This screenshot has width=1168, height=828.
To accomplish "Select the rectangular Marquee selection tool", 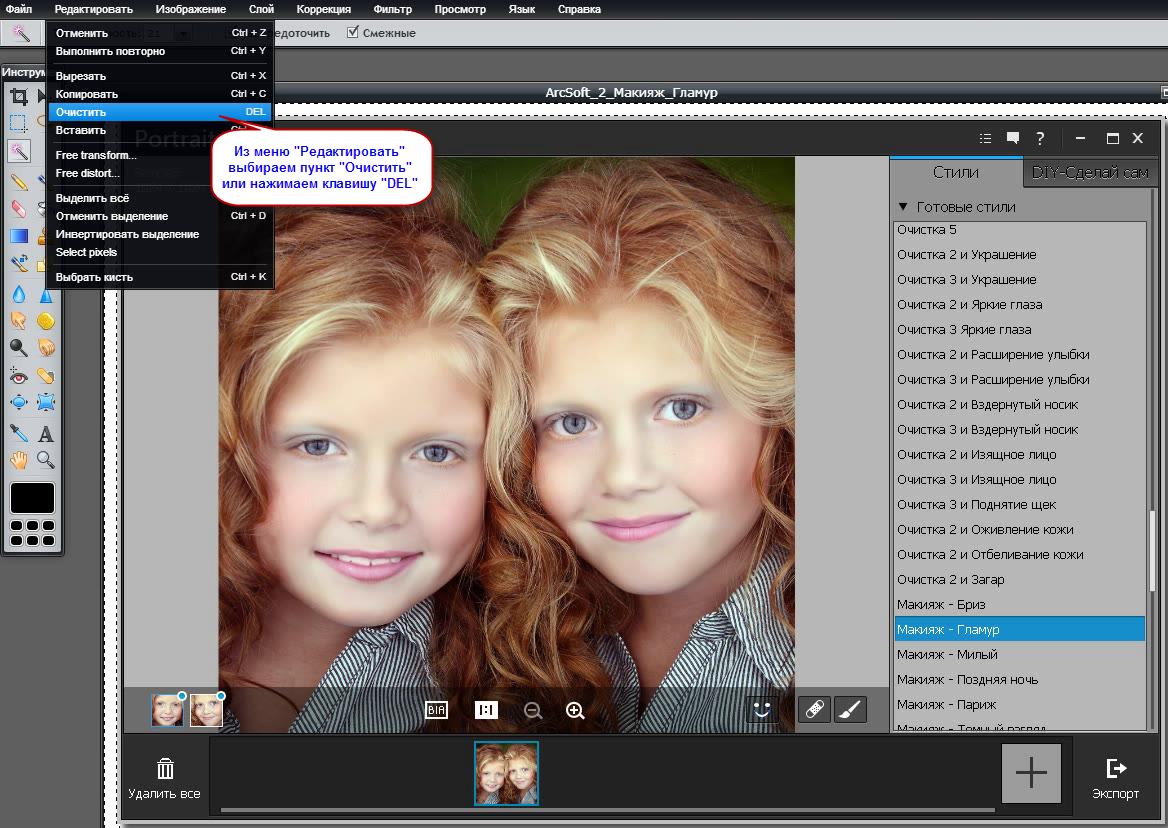I will 19,124.
